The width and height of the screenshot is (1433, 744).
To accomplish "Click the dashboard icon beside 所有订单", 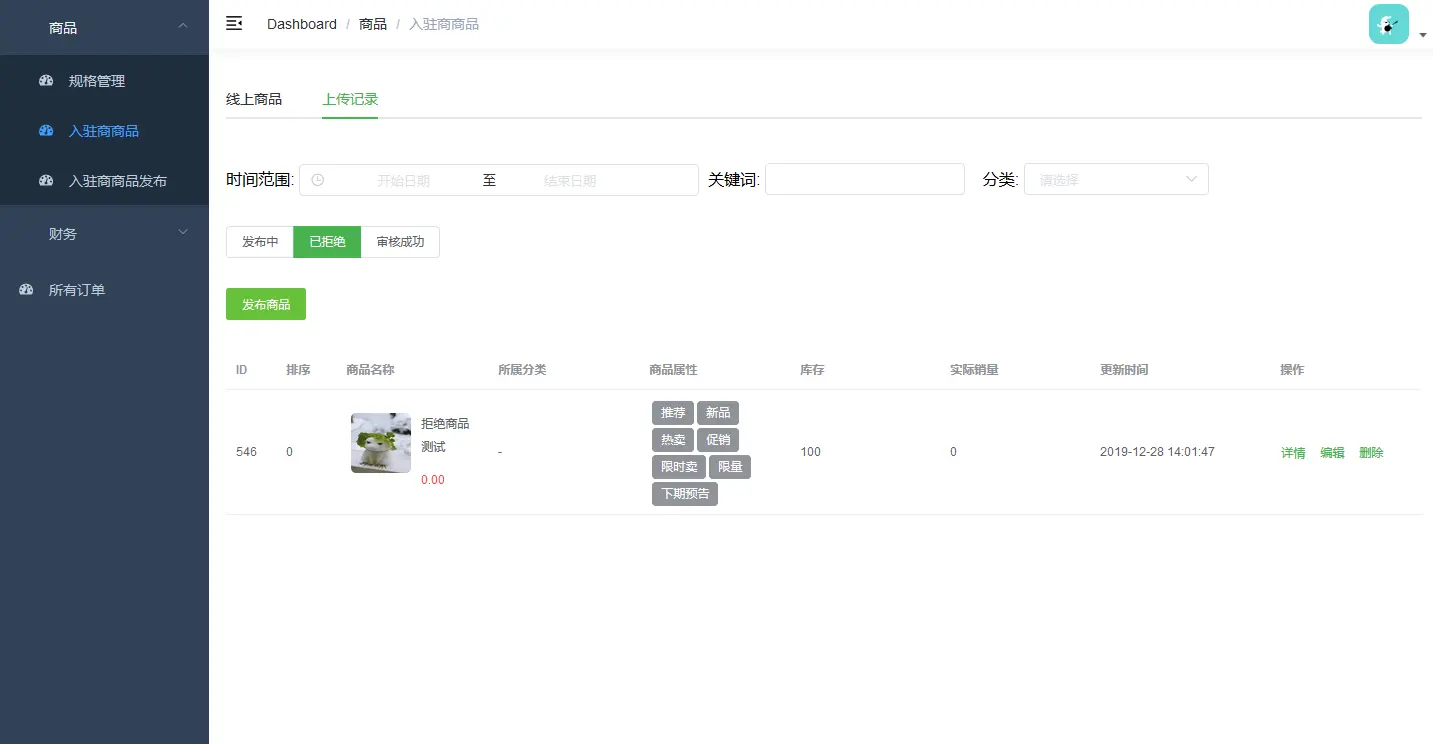I will tap(26, 290).
